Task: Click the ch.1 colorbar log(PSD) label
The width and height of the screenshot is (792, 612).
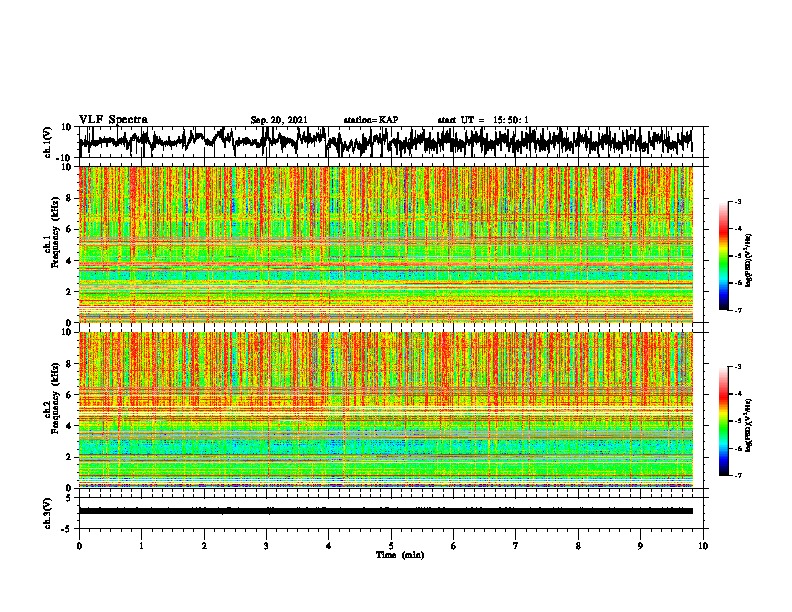Action: point(748,261)
